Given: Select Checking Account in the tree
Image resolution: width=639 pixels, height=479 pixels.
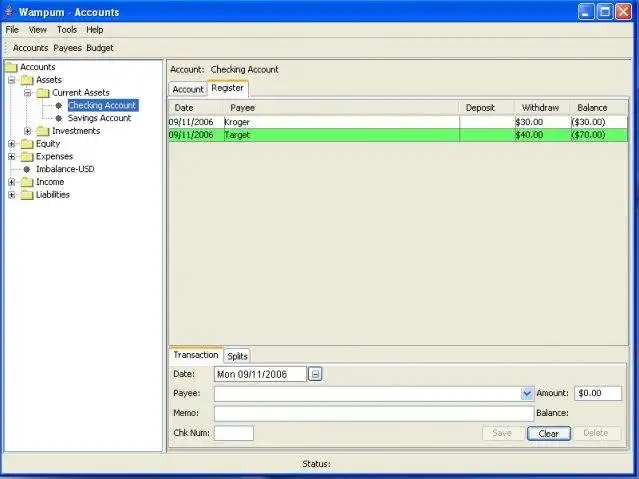Looking at the screenshot, I should click(103, 105).
